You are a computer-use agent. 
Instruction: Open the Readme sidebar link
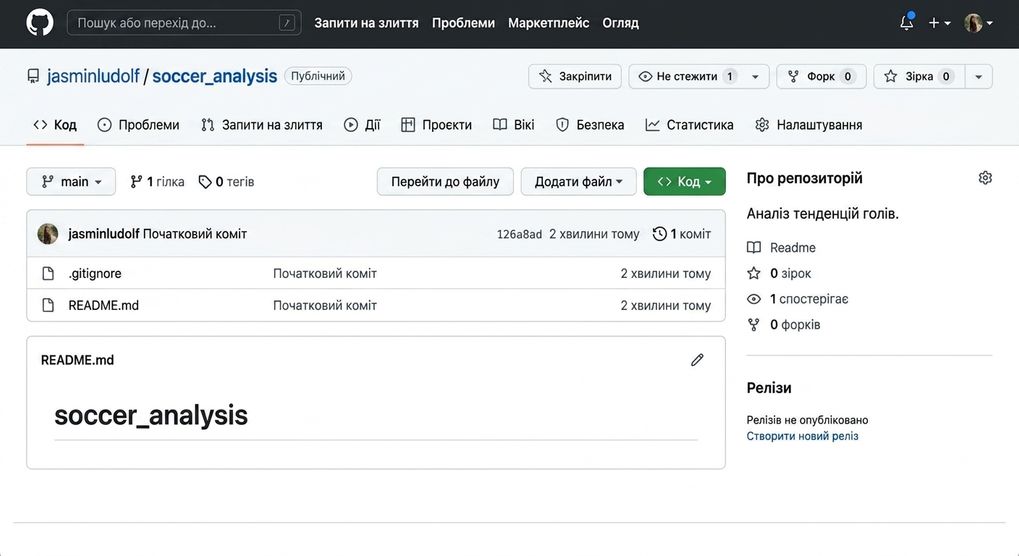tap(781, 247)
